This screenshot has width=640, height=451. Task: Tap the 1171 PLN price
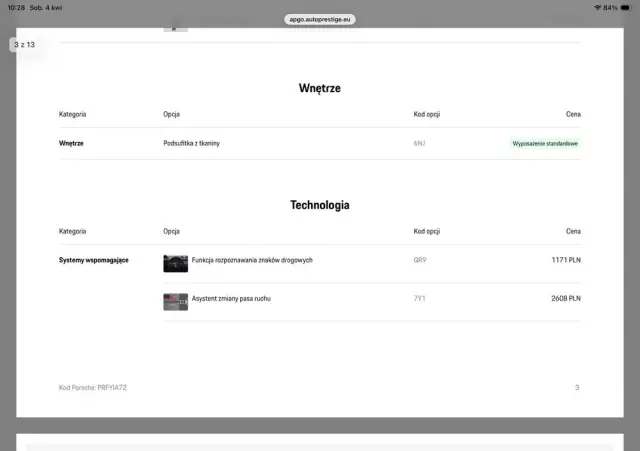[565, 260]
